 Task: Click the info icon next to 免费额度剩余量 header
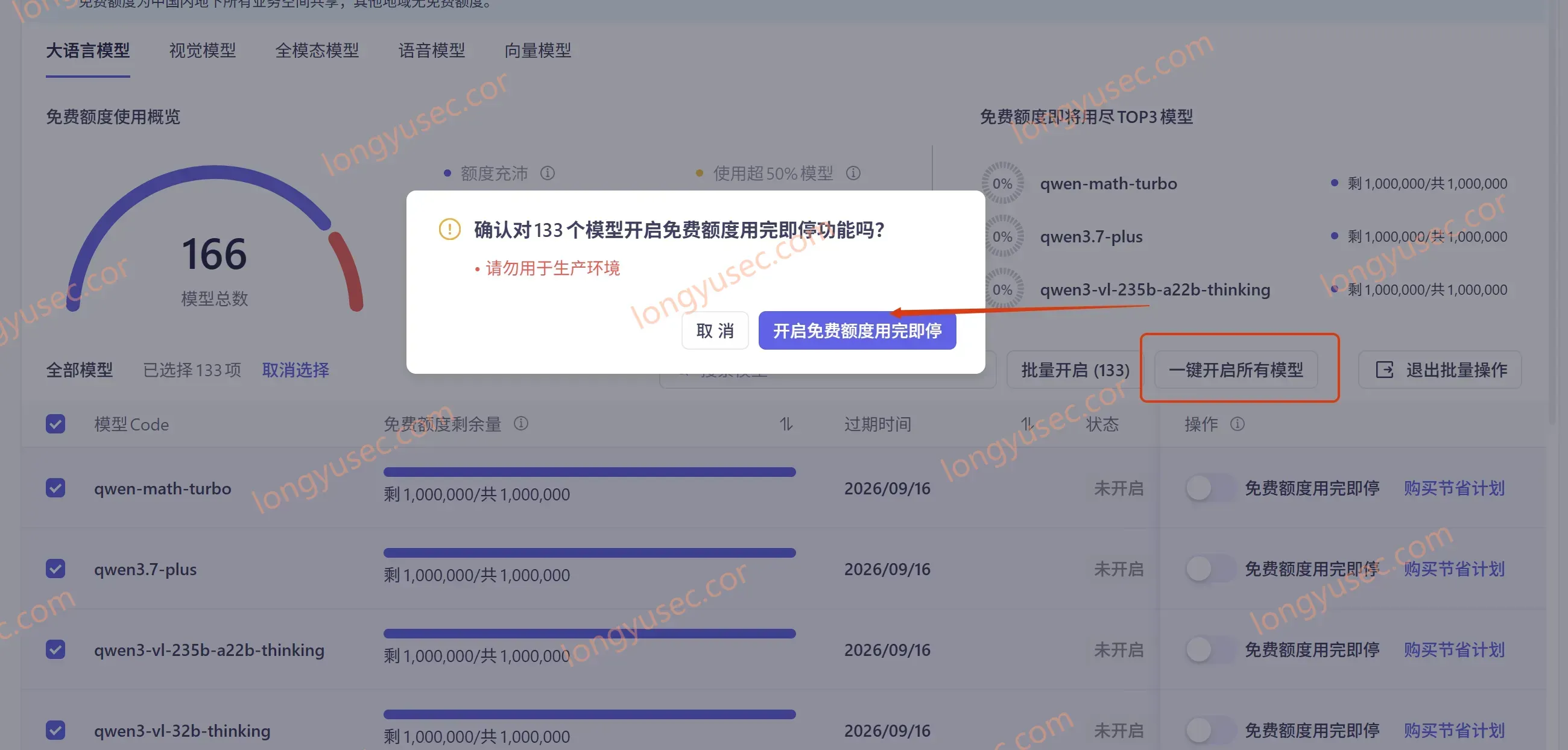point(520,423)
